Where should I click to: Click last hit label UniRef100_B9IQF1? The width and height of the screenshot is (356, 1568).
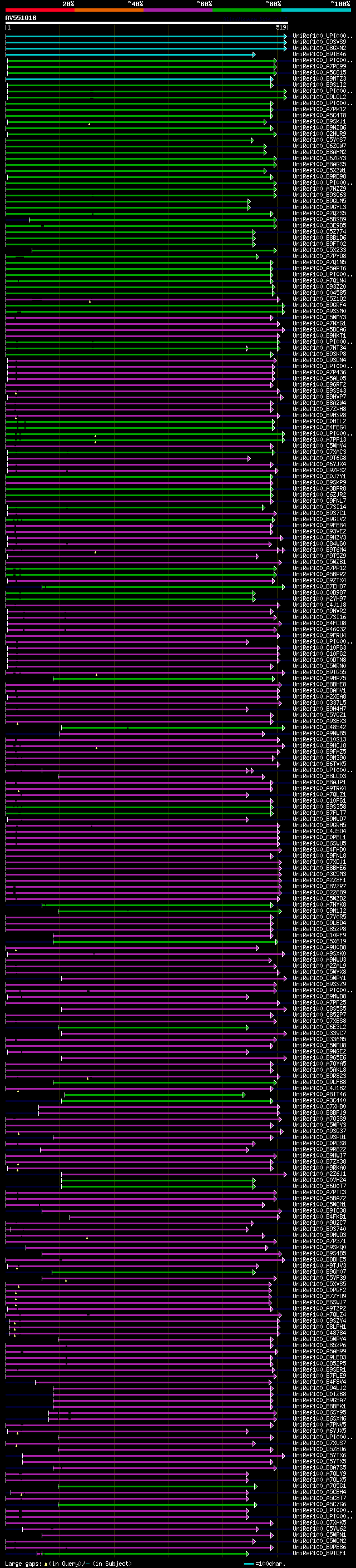point(319,1553)
